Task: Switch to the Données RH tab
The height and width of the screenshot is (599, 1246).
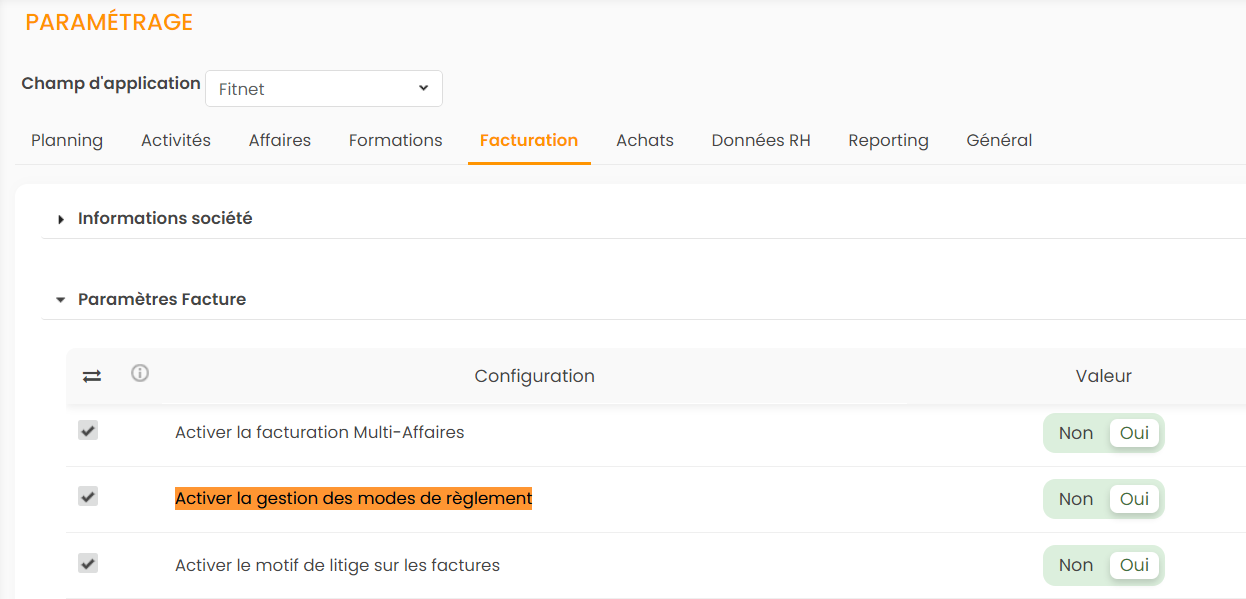Action: point(761,140)
